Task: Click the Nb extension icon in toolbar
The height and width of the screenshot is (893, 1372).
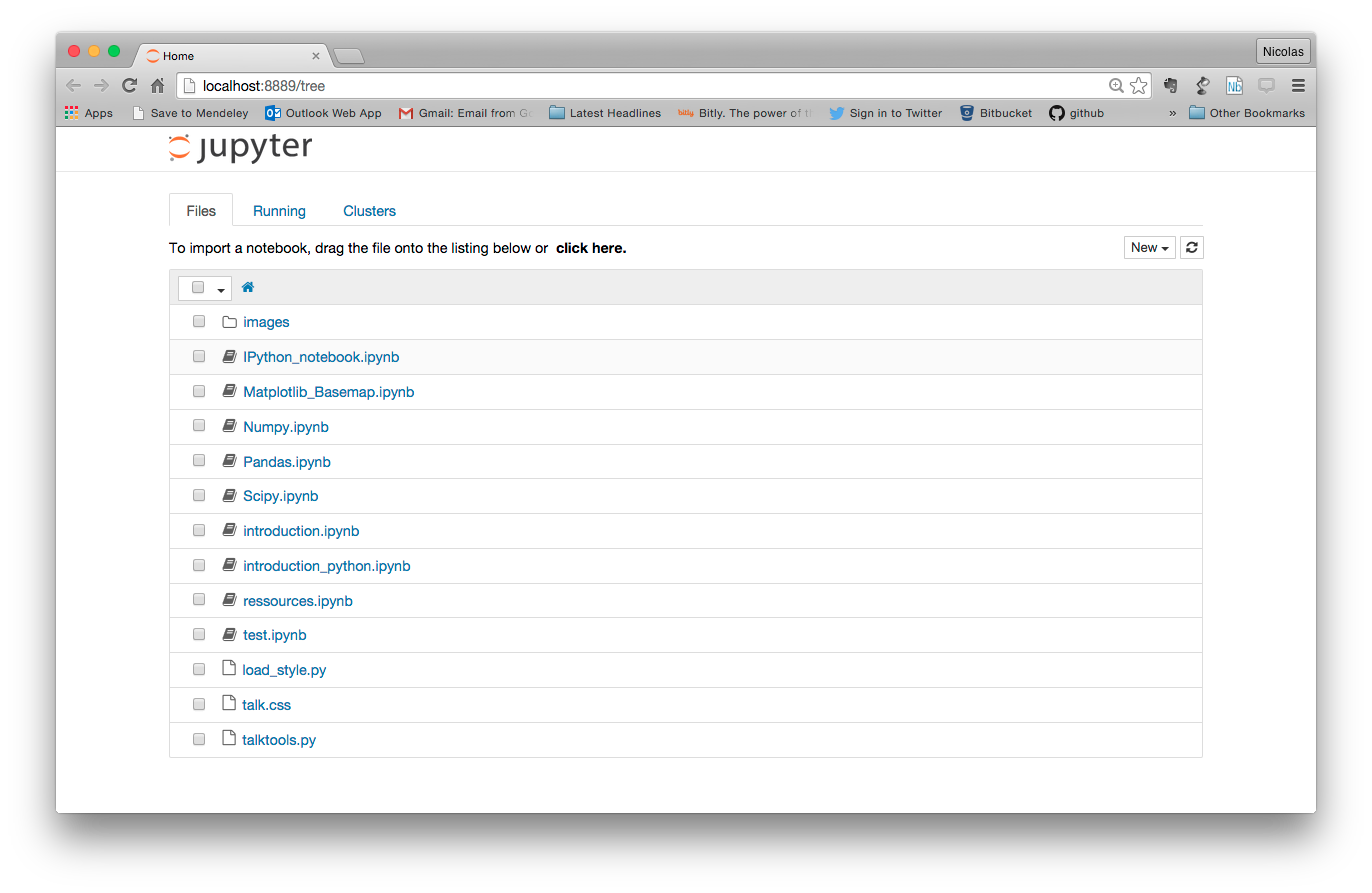Action: pyautogui.click(x=1235, y=86)
